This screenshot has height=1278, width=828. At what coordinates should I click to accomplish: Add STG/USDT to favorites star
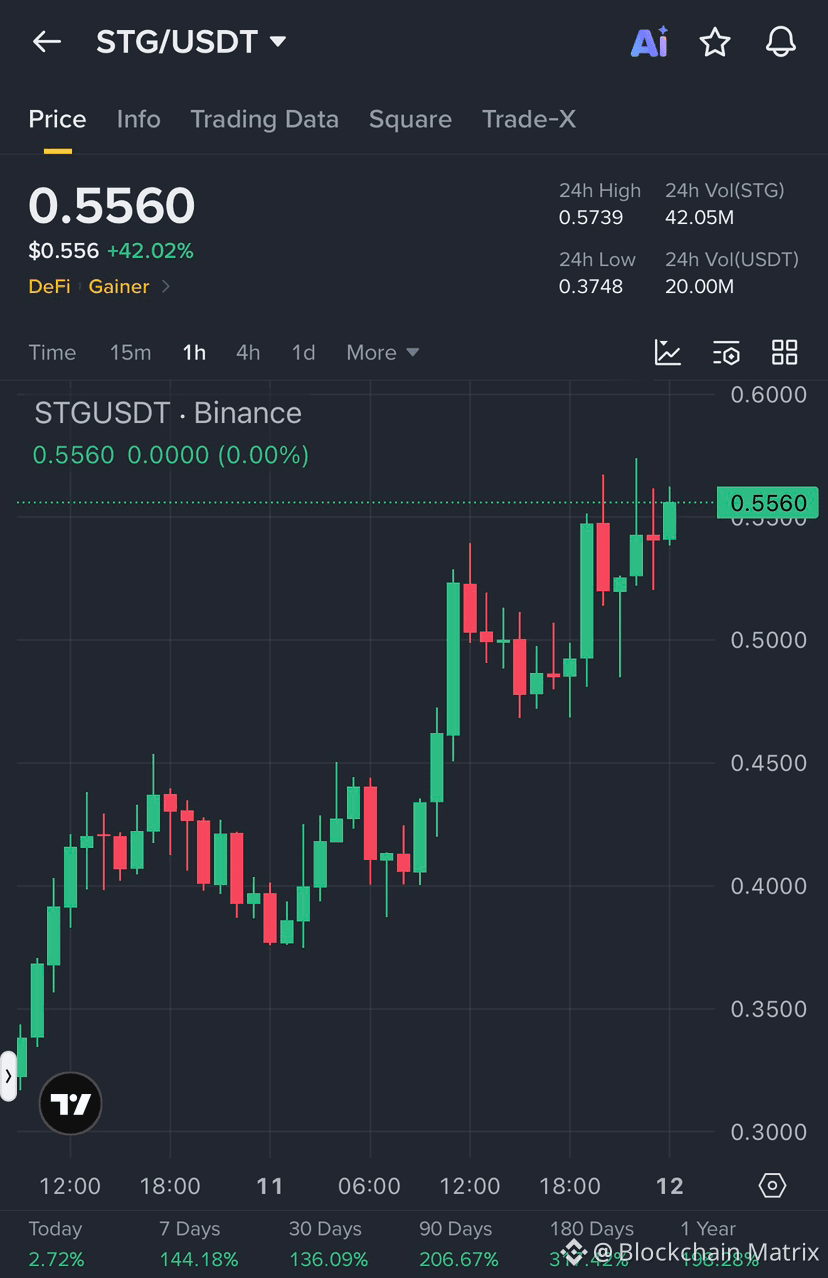[715, 41]
